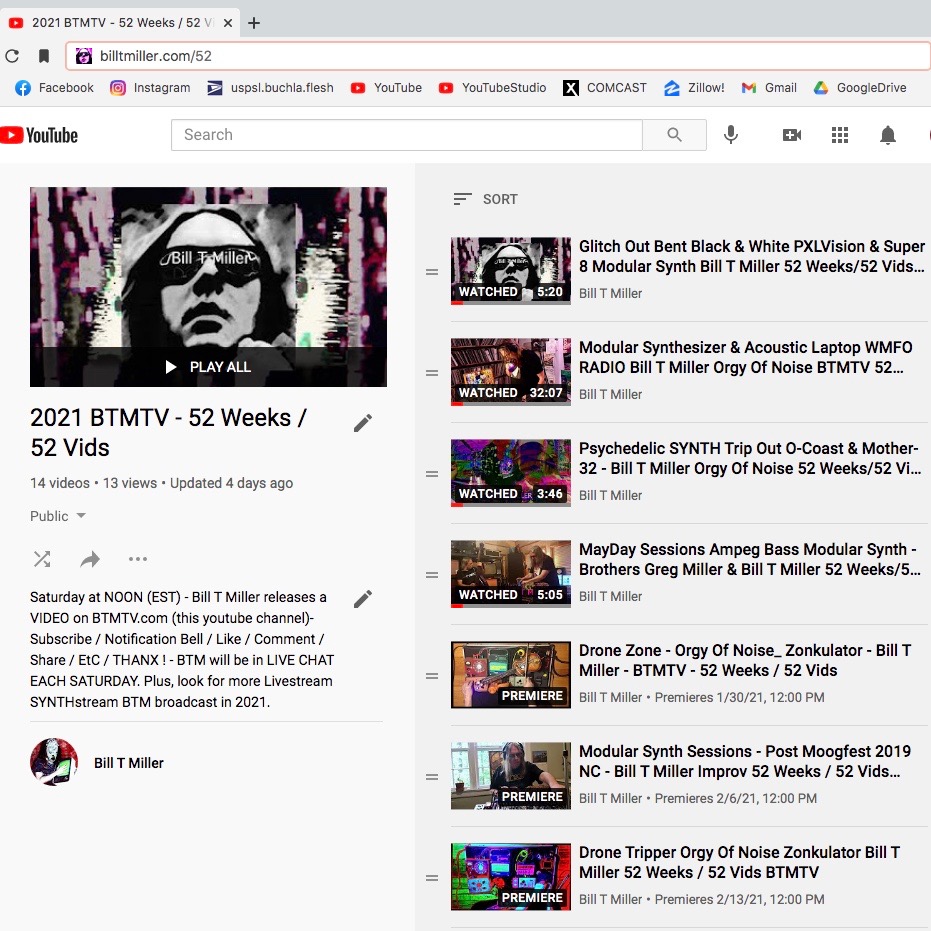The height and width of the screenshot is (931, 931).
Task: Open notifications via the bell icon
Action: pos(888,134)
